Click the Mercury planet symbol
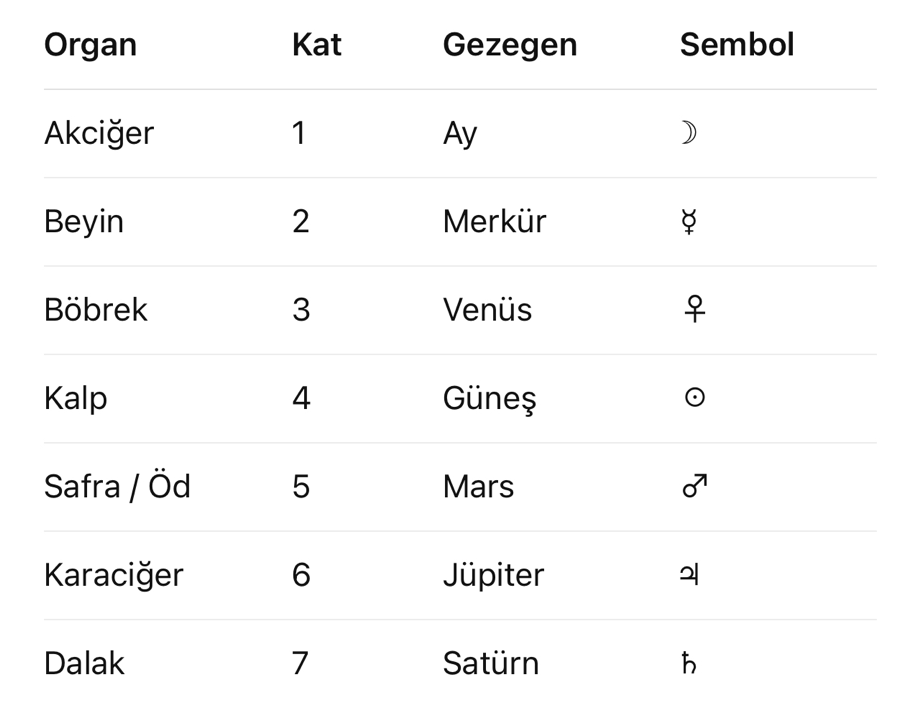This screenshot has width=923, height=716. pyautogui.click(x=688, y=221)
